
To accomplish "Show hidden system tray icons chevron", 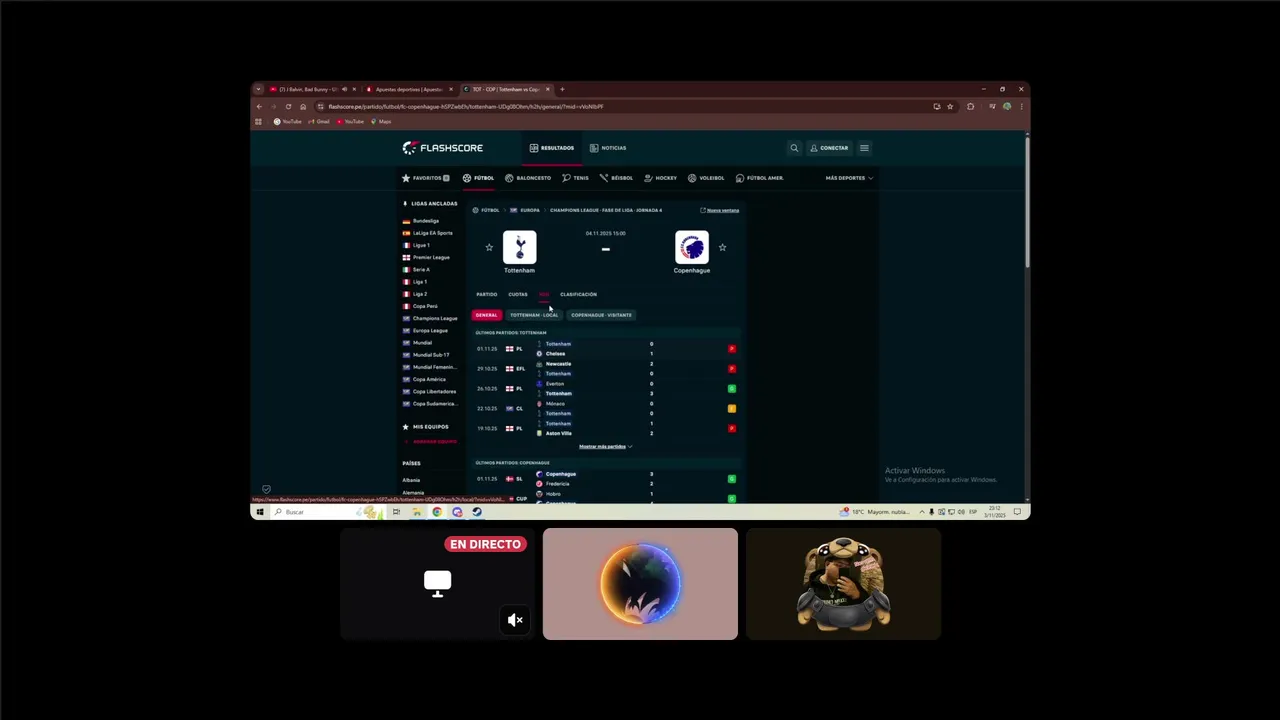I will [x=922, y=512].
